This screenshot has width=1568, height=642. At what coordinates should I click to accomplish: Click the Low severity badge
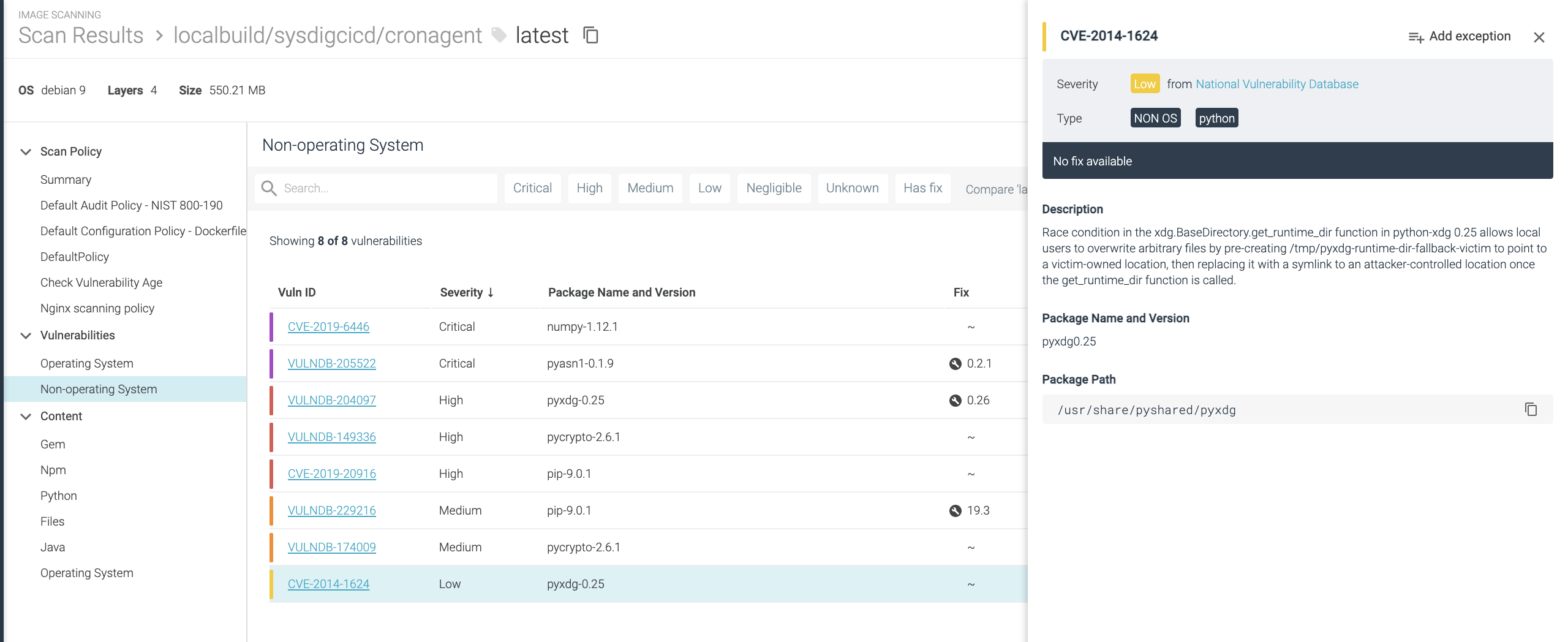pos(1144,84)
